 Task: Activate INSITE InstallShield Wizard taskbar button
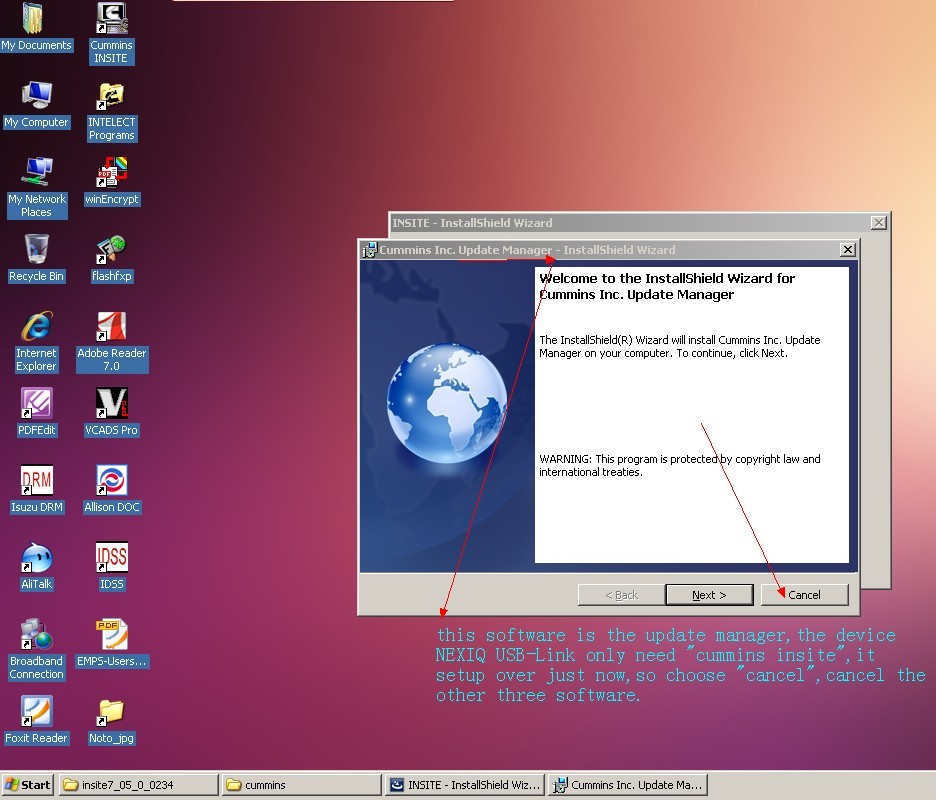(465, 785)
